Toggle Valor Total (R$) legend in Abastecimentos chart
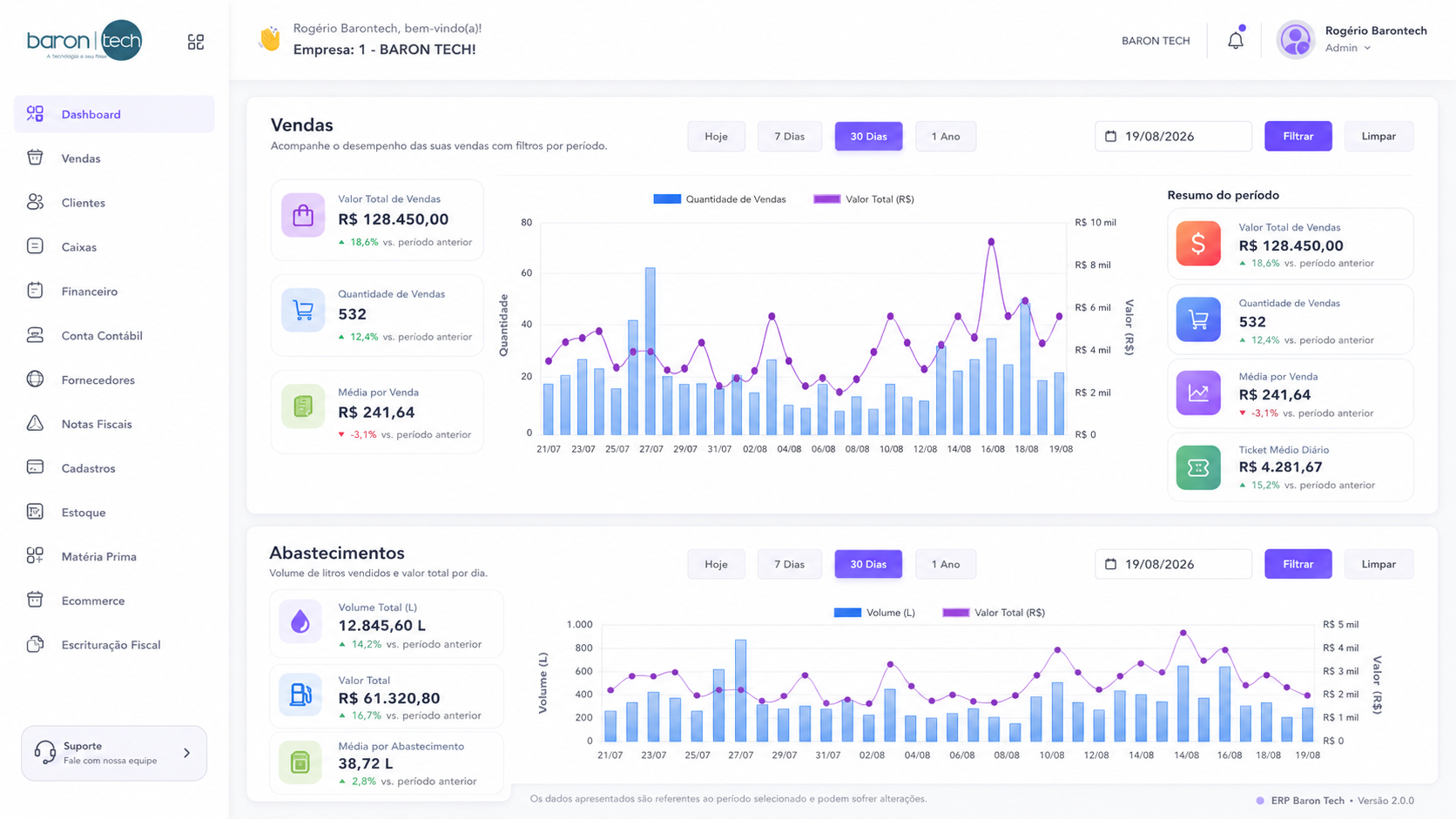Screen dimensions: 1456x819 [994, 613]
